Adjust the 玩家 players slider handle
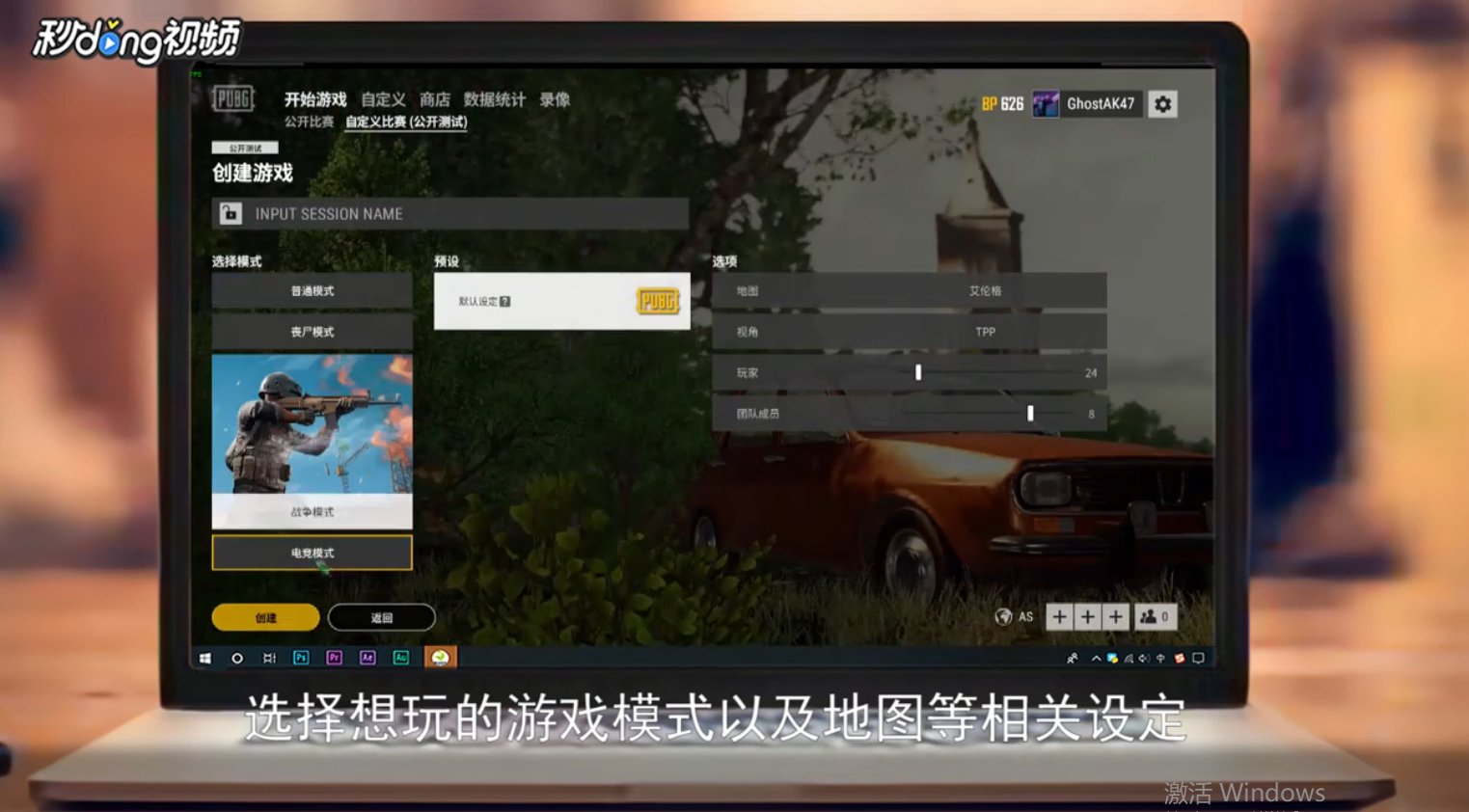 pyautogui.click(x=918, y=372)
